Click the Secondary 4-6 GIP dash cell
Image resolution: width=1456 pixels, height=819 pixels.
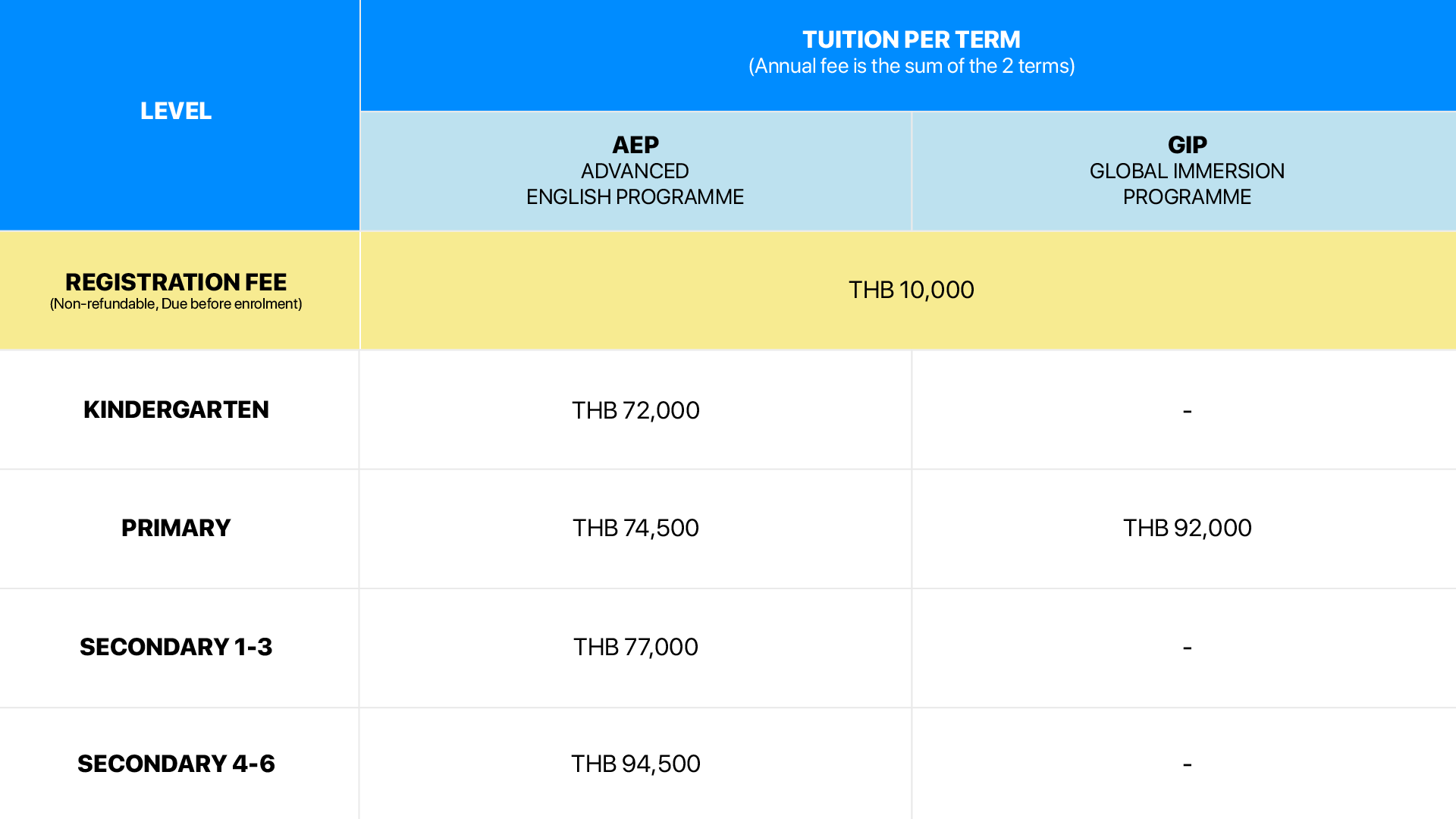tap(1187, 764)
